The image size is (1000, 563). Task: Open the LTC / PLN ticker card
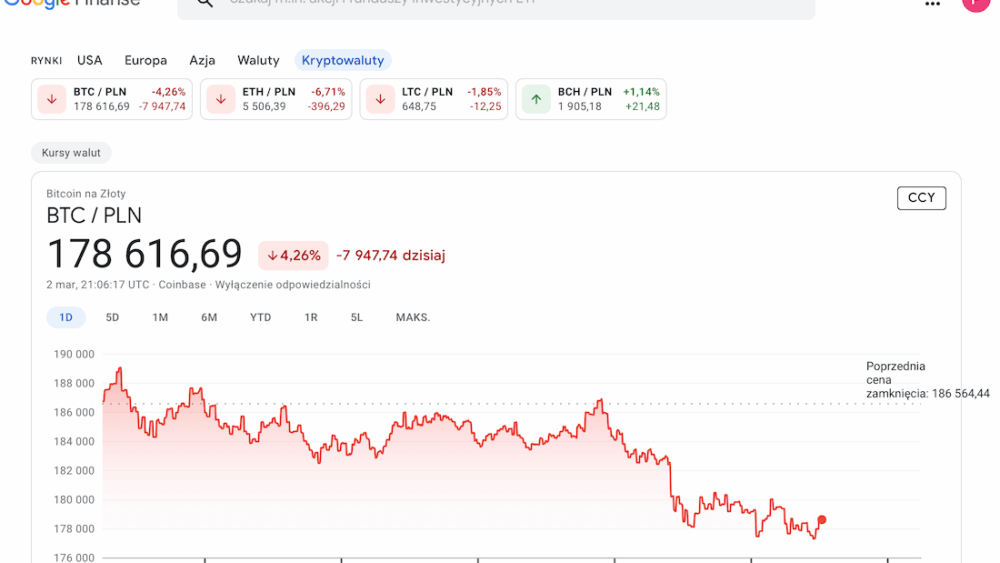tap(434, 99)
